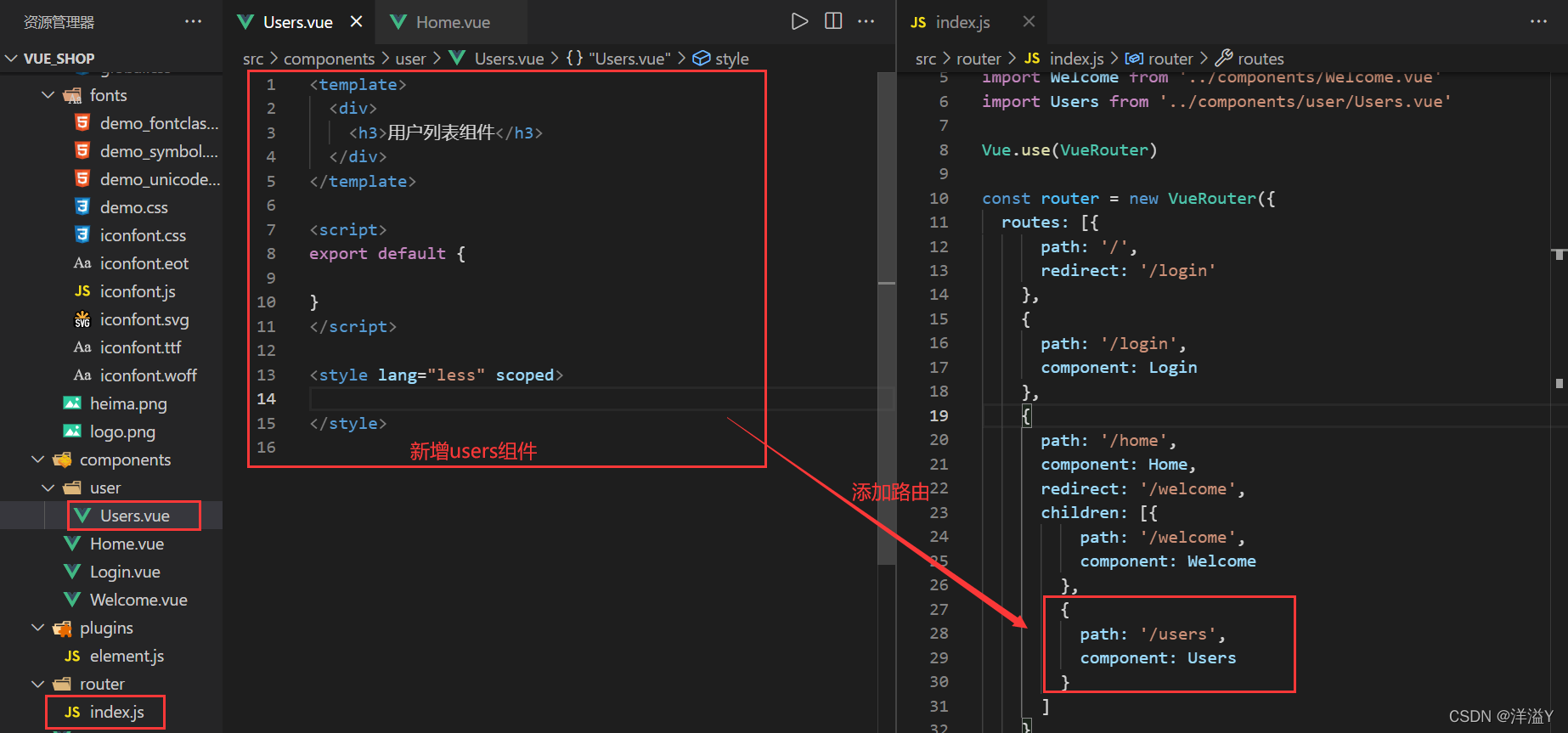Screen dimensions: 1568x733
Task: Click 'components' breadcrumb segment
Action: [x=329, y=59]
